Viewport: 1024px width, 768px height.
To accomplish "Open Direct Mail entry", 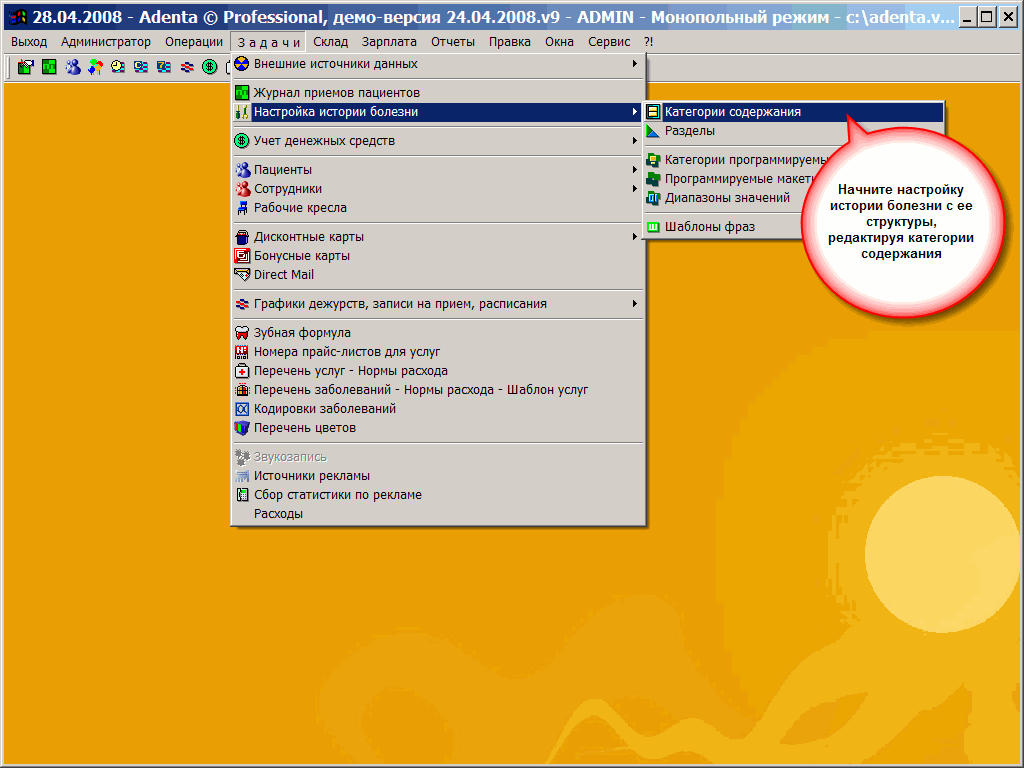I will [283, 275].
